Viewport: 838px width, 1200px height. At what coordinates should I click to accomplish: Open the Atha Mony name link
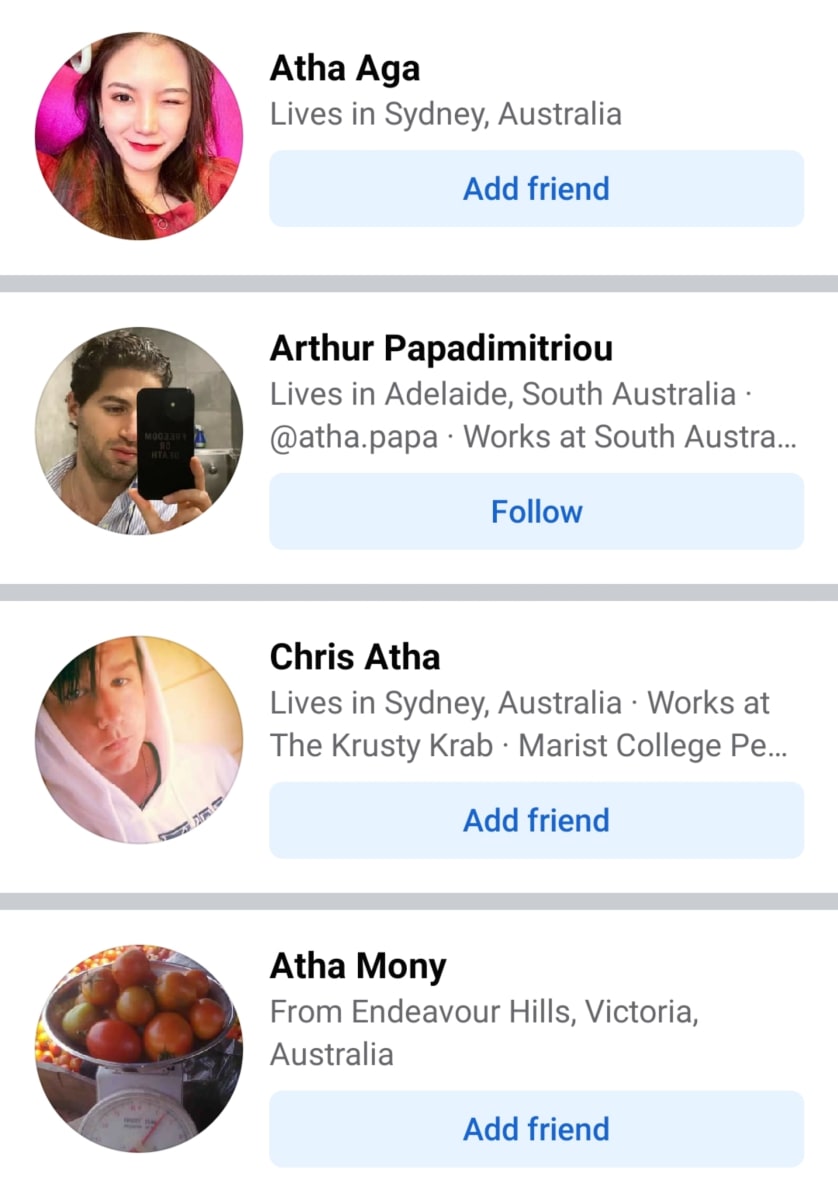tap(358, 967)
